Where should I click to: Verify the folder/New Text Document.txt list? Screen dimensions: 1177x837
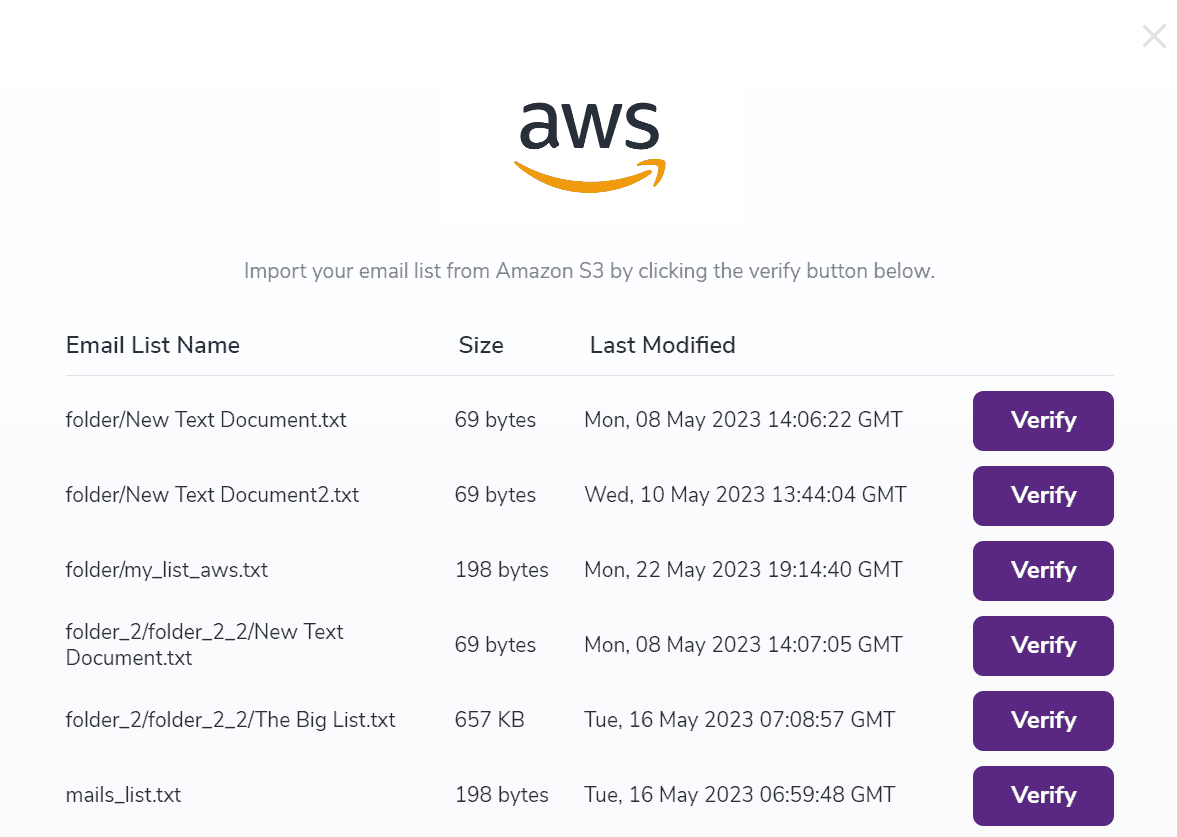tap(1042, 420)
